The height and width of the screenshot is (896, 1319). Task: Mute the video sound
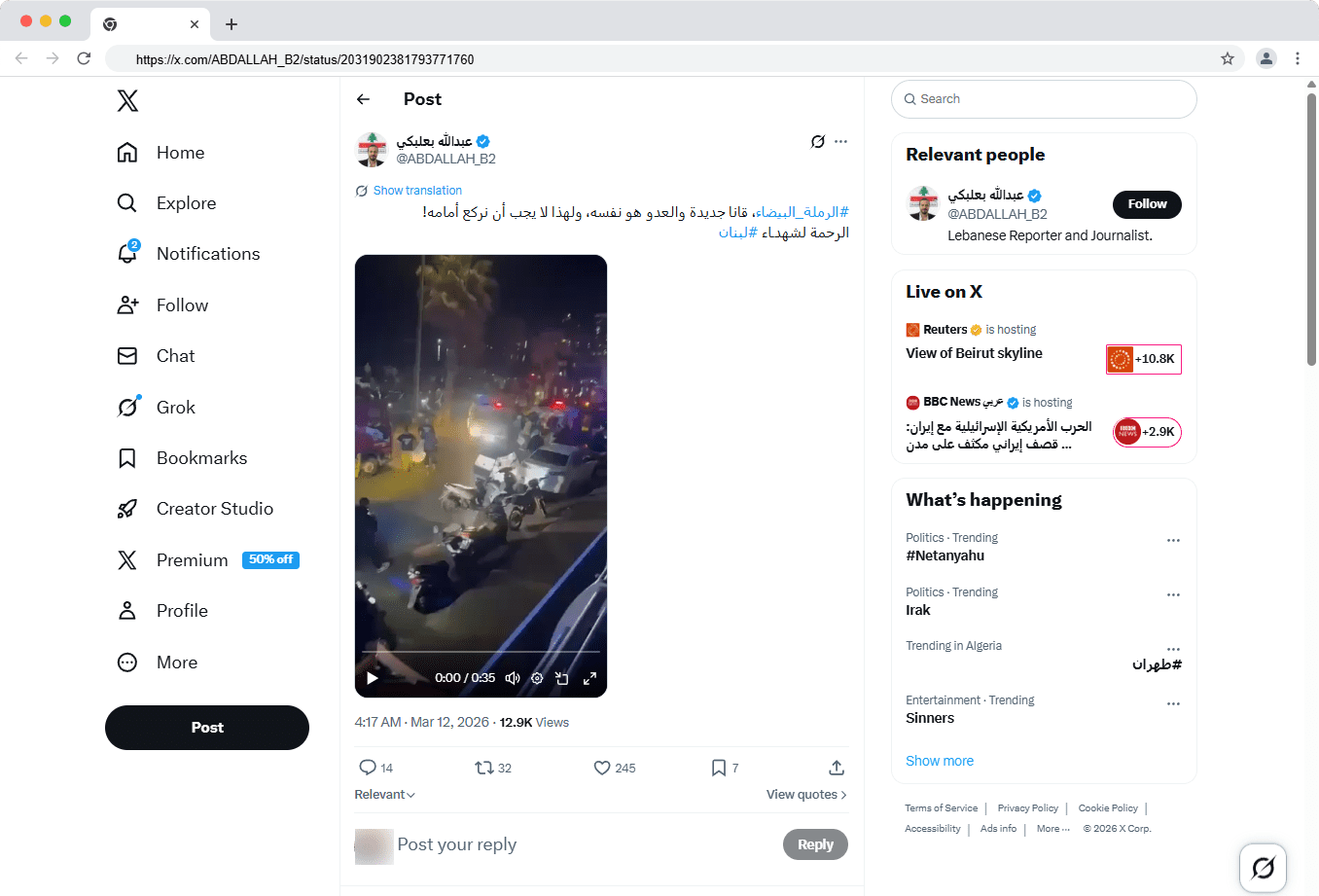(513, 678)
